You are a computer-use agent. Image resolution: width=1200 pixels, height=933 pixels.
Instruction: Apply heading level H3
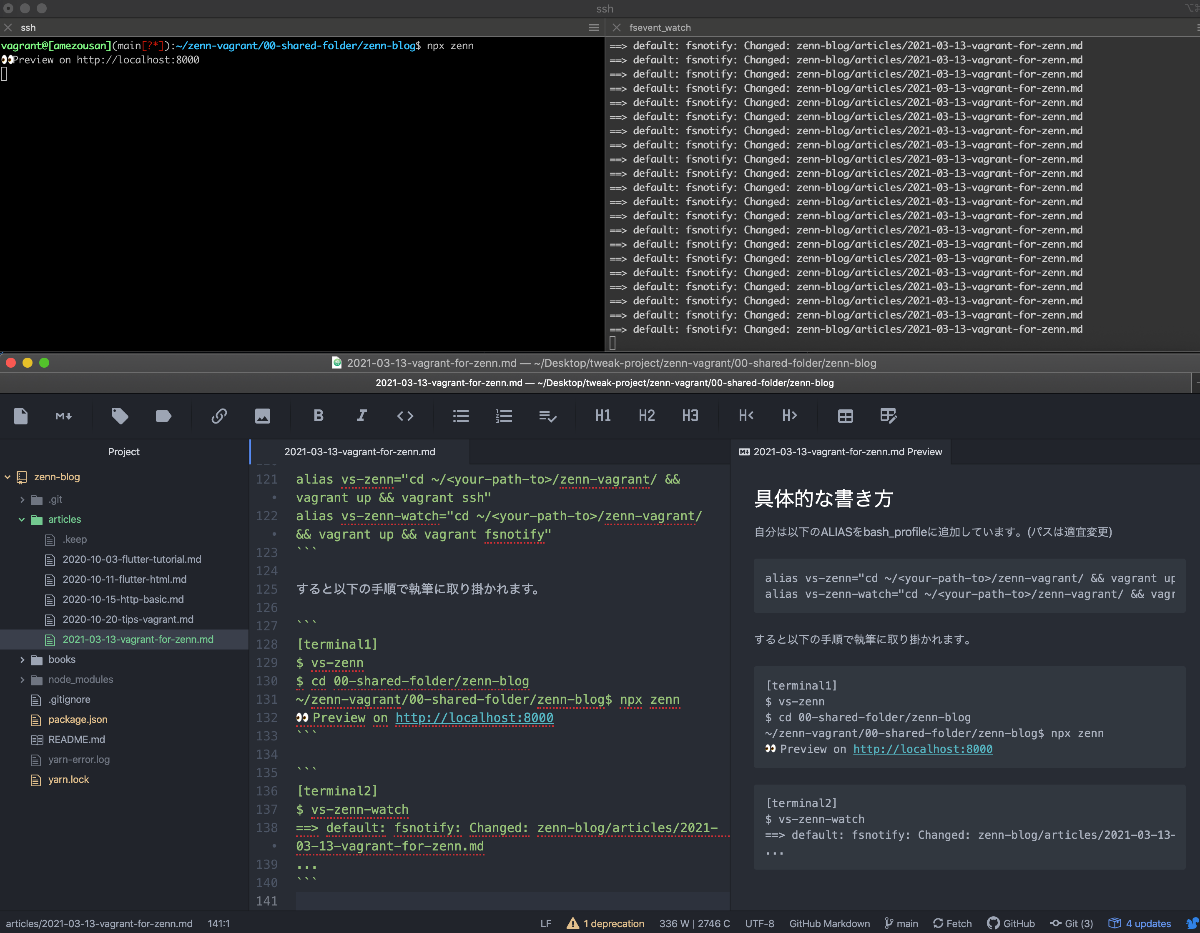coord(690,416)
